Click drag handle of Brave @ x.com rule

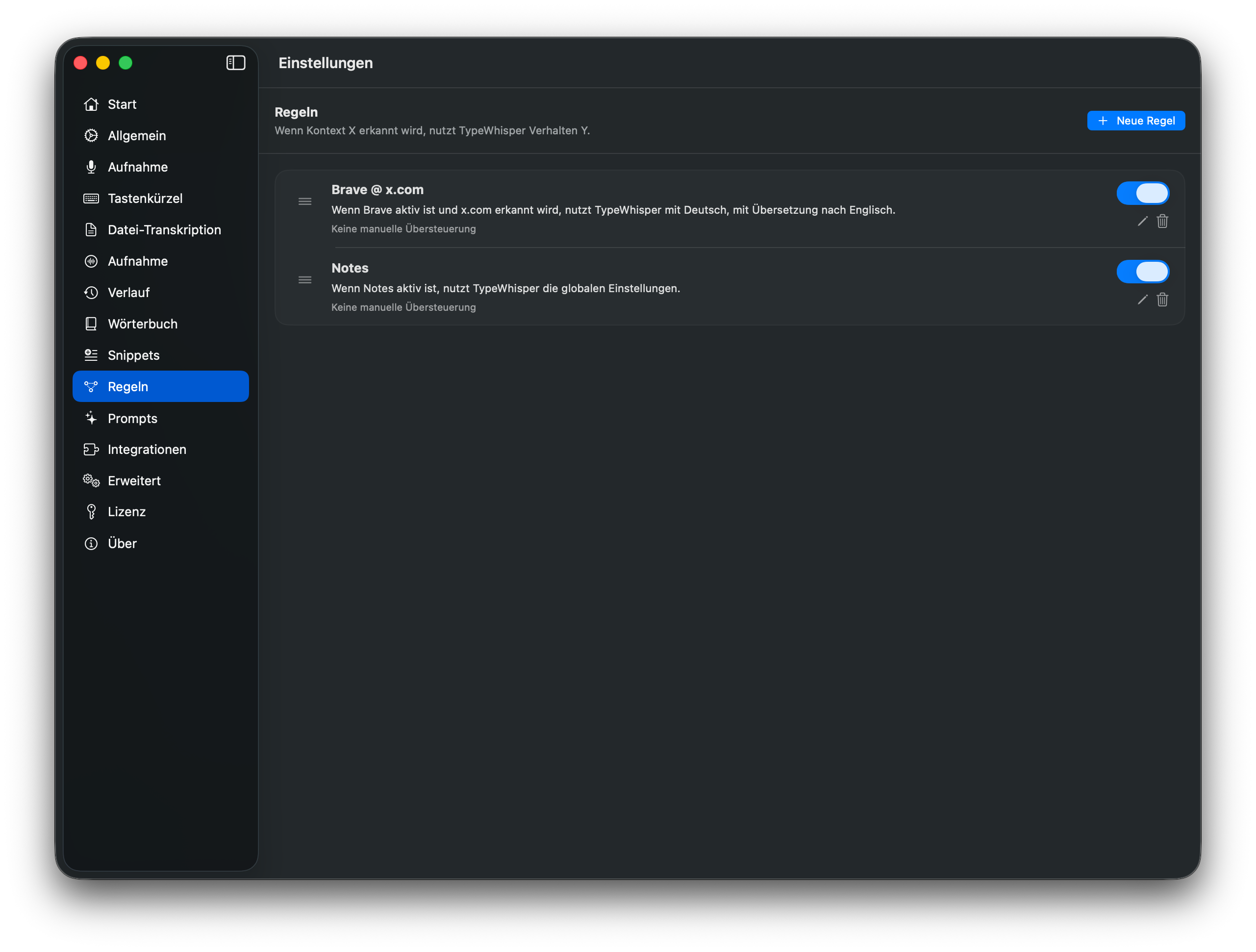(x=305, y=201)
